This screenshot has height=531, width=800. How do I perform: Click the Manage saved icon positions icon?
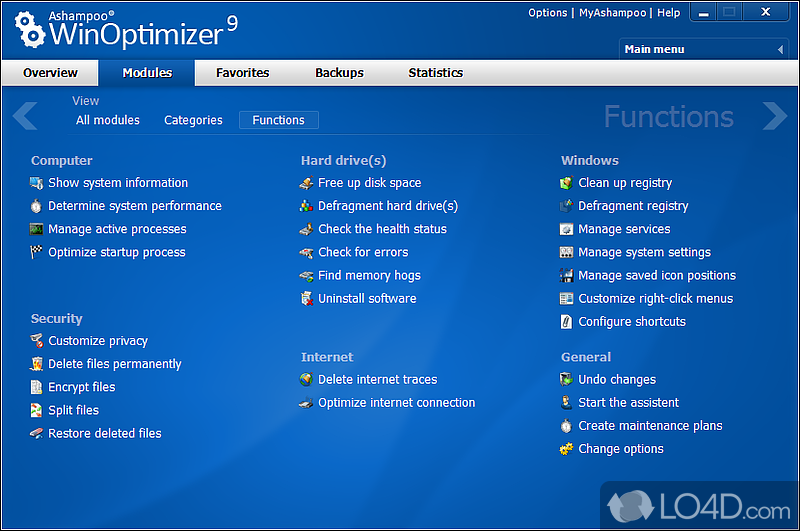pos(566,275)
